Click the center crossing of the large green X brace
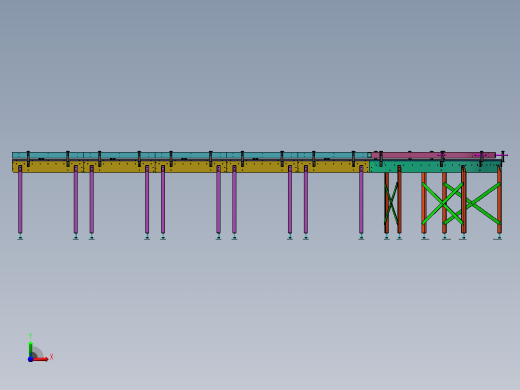Screen dimensions: 520x390 tap(442, 203)
